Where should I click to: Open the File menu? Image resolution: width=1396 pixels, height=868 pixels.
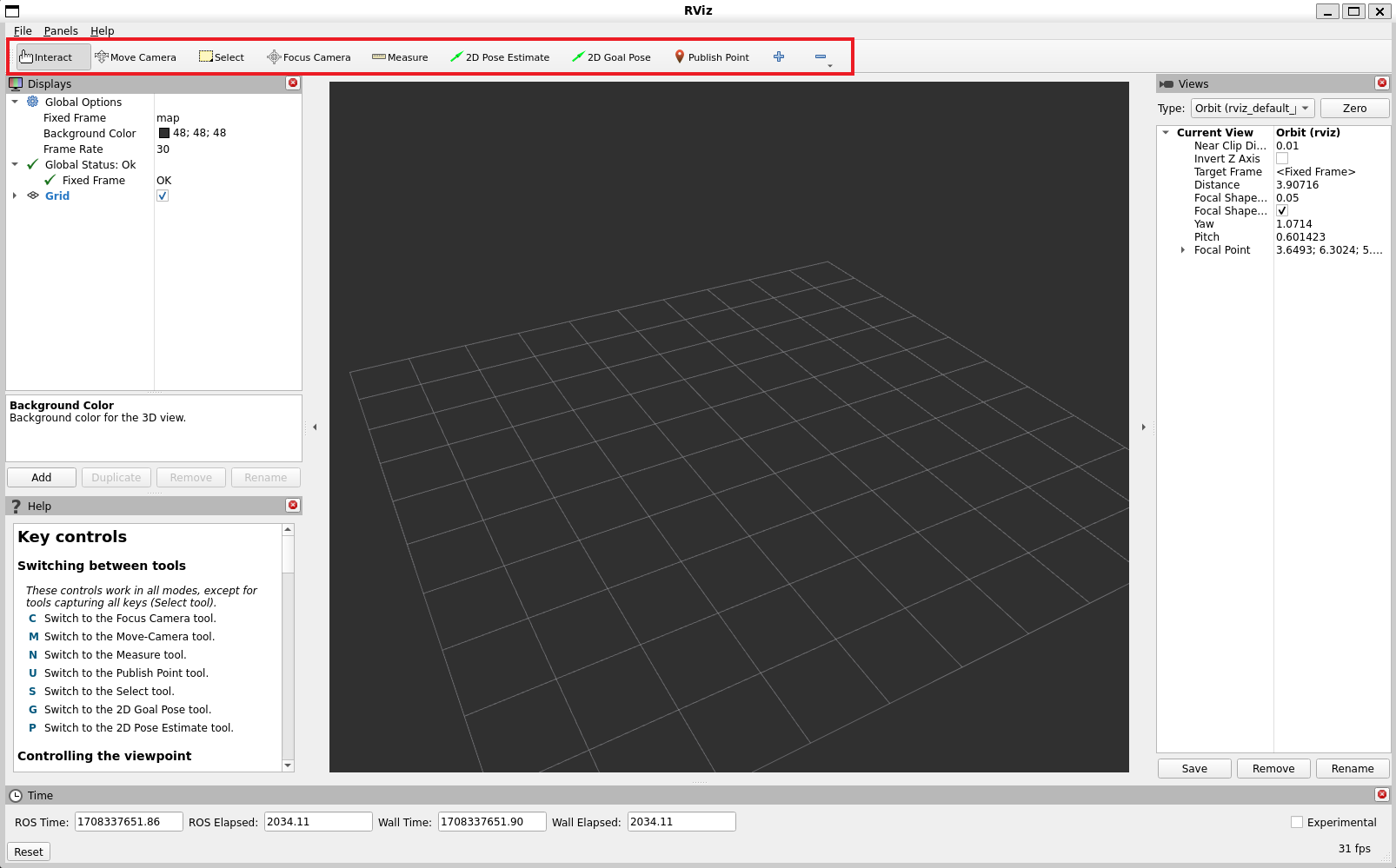(x=23, y=30)
